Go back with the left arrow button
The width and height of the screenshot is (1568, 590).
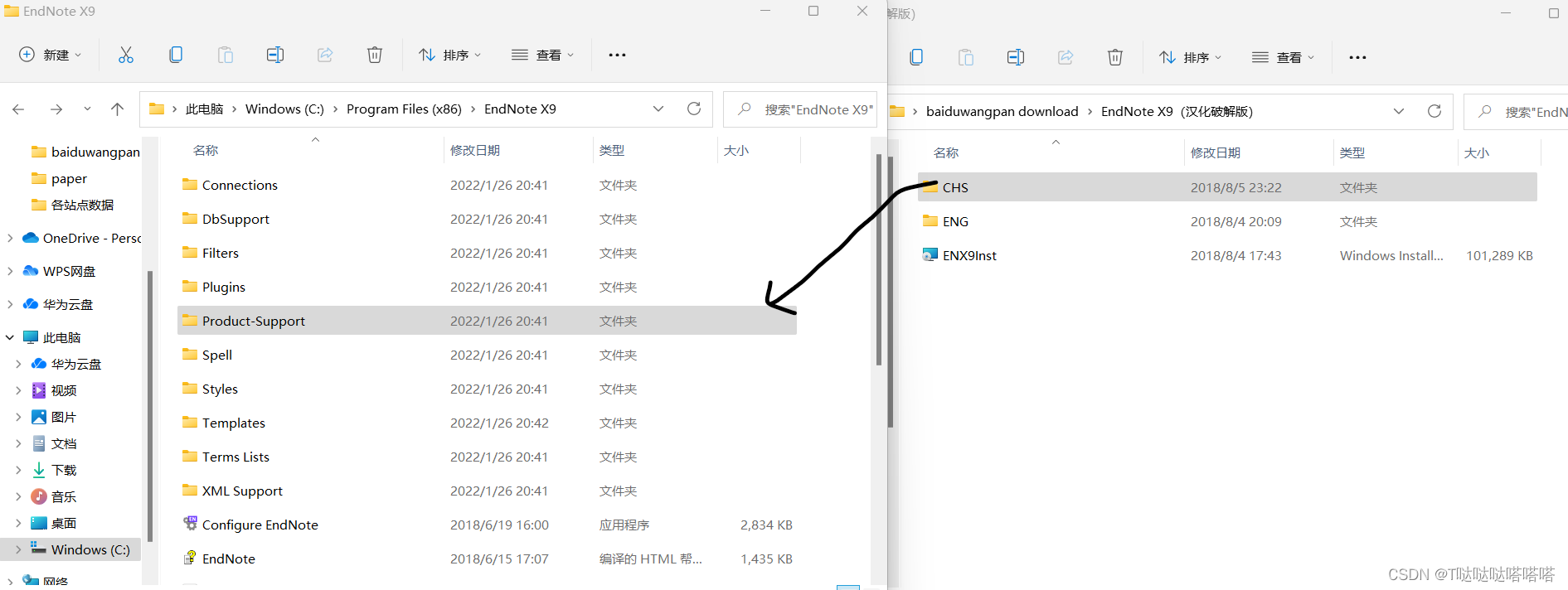click(x=19, y=109)
